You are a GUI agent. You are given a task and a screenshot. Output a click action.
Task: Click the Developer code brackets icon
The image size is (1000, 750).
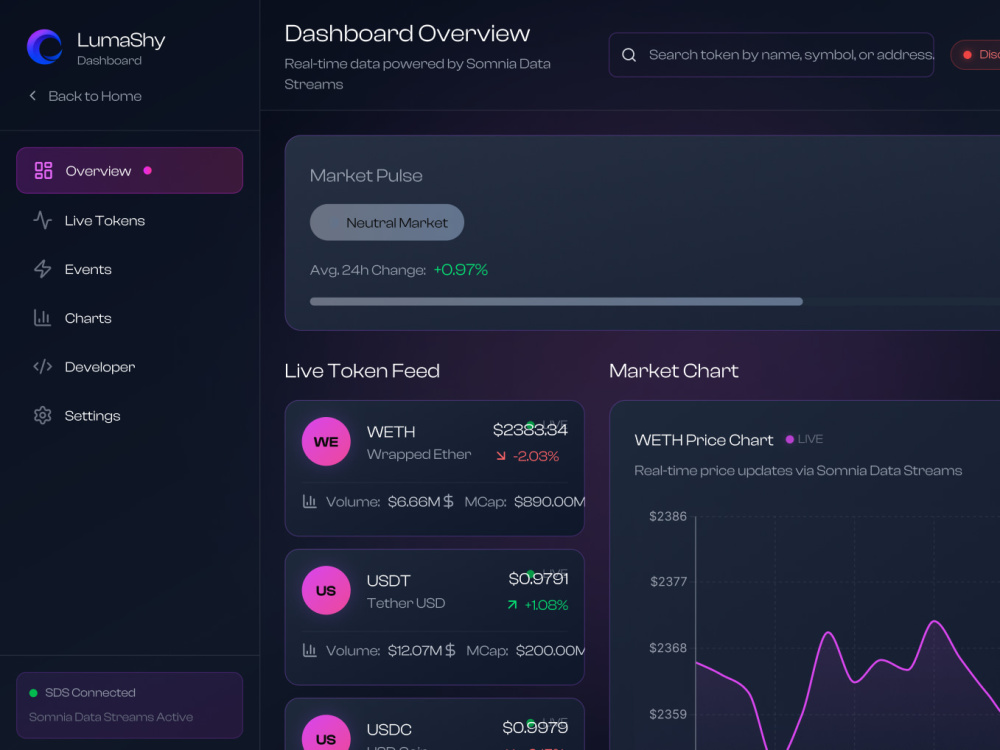[x=43, y=367]
